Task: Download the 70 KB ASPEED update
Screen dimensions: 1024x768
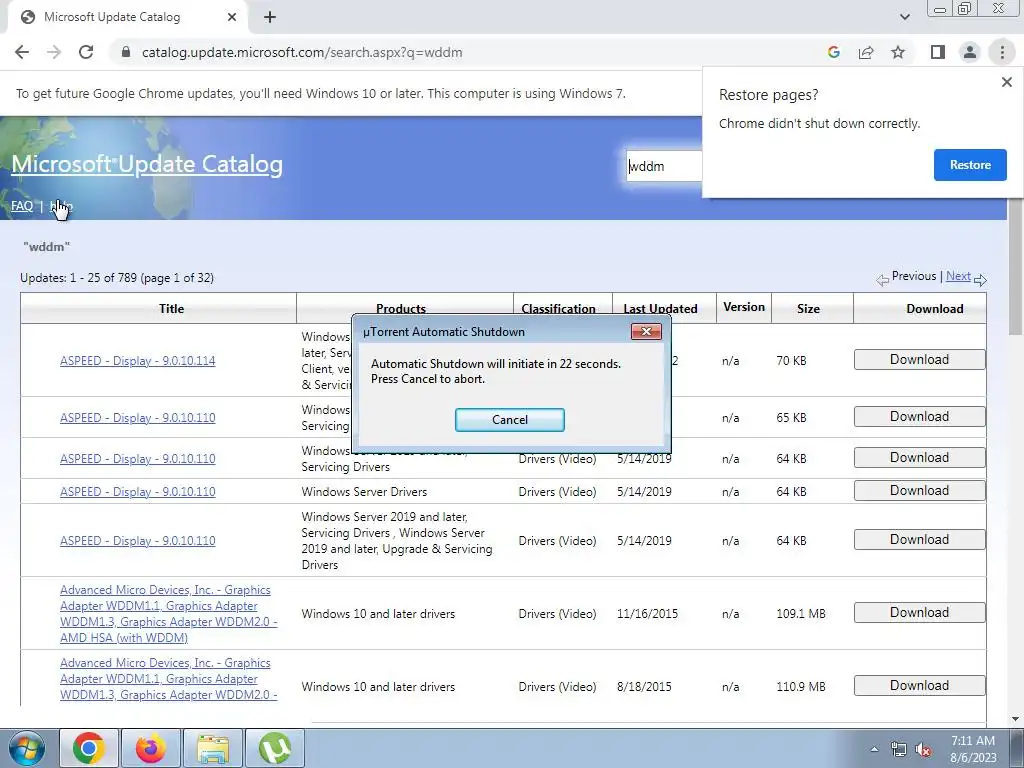Action: pos(920,359)
